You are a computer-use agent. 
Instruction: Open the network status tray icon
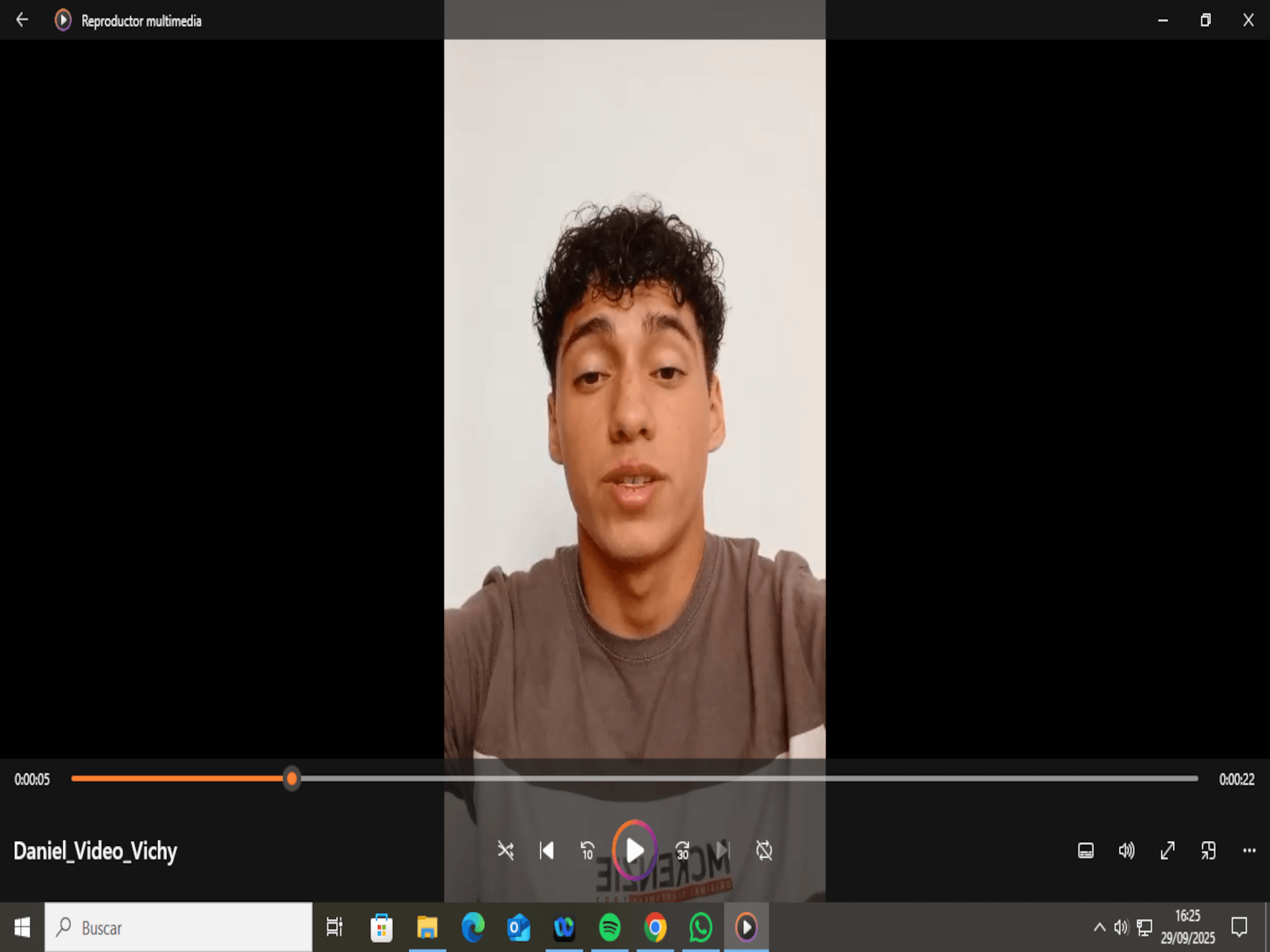point(1144,927)
